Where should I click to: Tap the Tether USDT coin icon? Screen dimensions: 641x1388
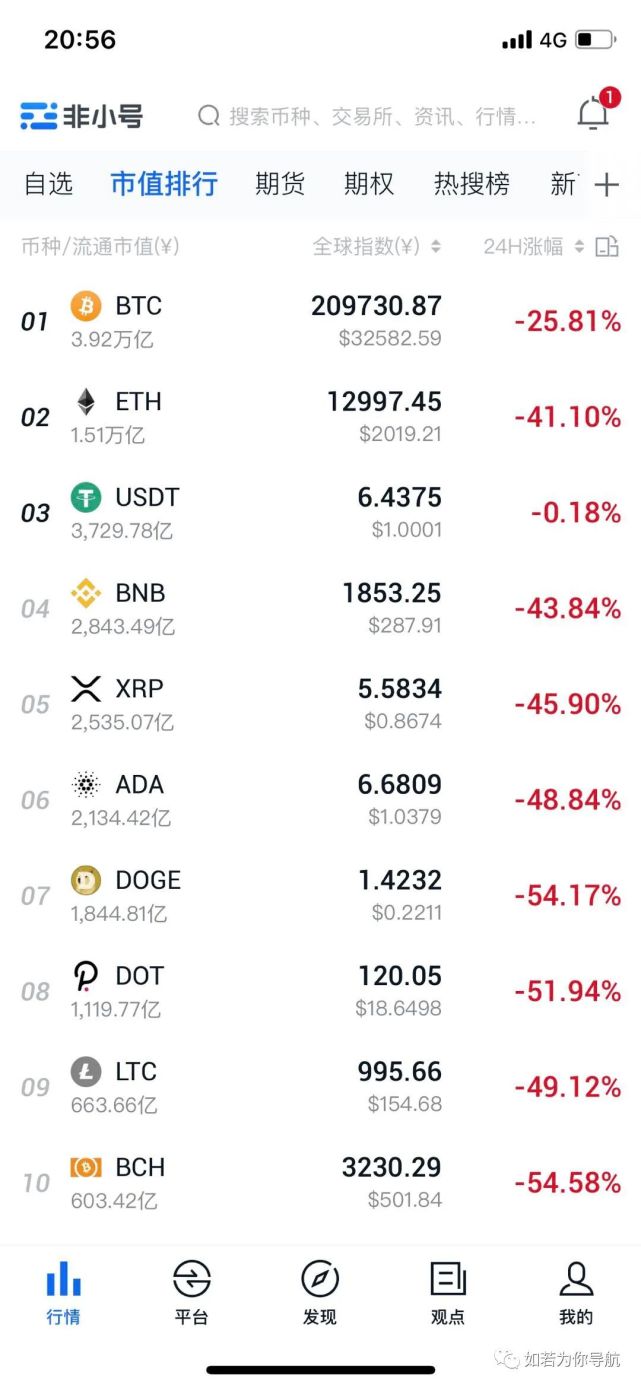coord(85,498)
